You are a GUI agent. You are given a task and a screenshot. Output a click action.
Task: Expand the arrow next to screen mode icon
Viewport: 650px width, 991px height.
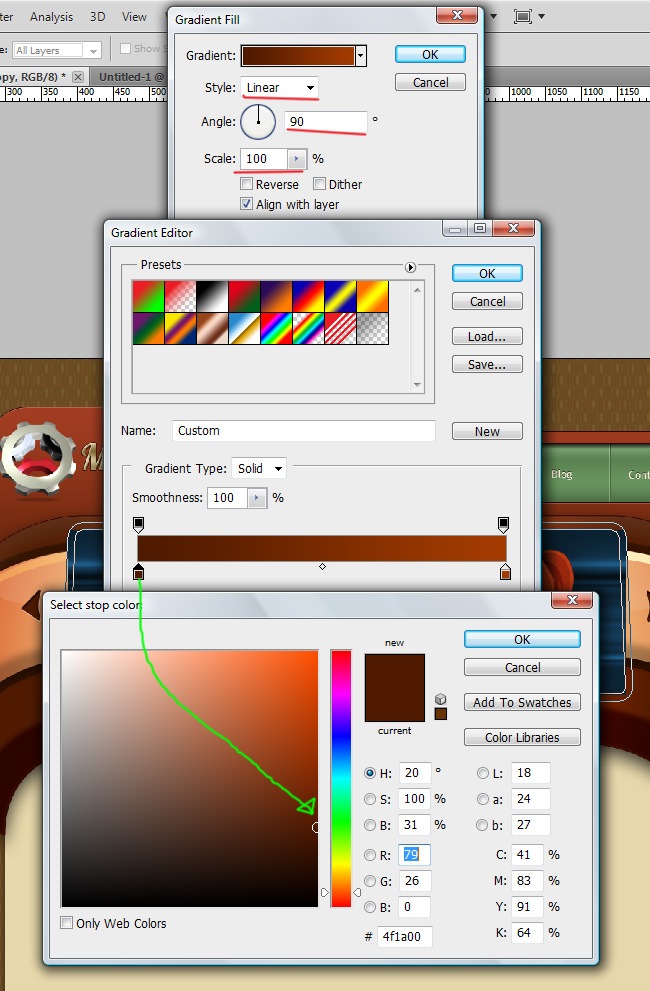542,16
